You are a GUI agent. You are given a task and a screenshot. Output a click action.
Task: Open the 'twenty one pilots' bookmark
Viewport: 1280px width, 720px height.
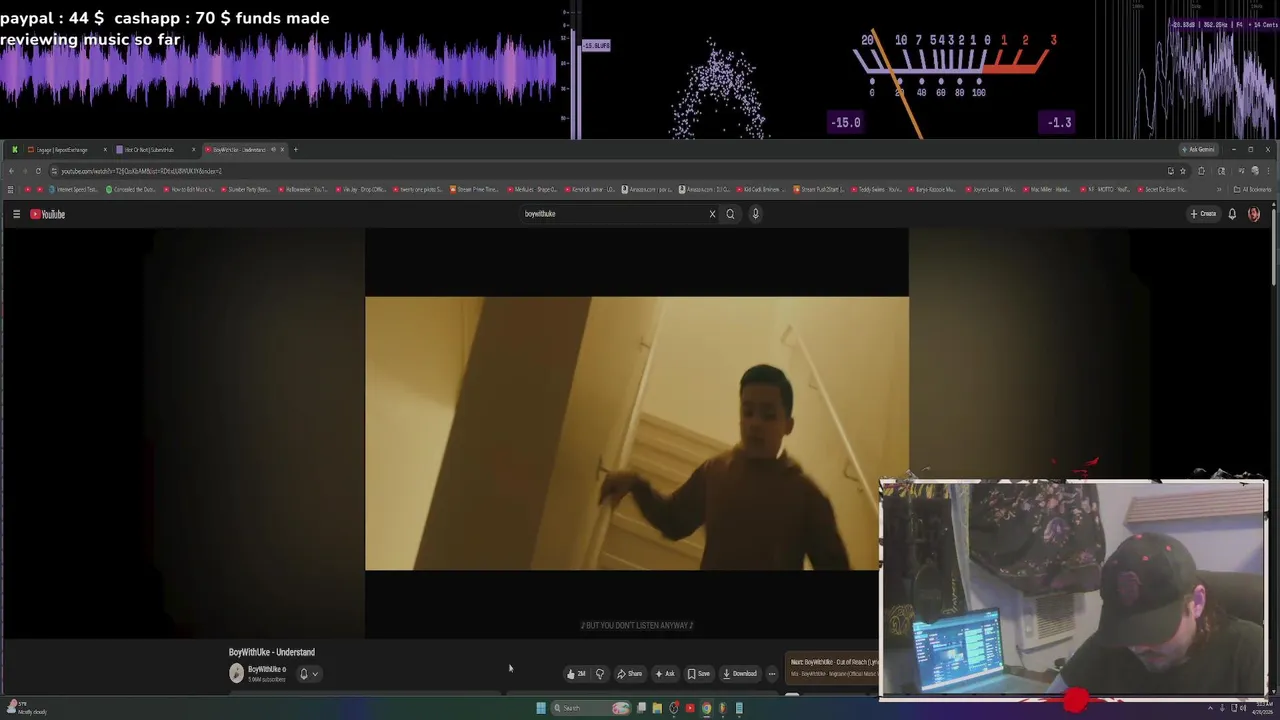pyautogui.click(x=419, y=189)
